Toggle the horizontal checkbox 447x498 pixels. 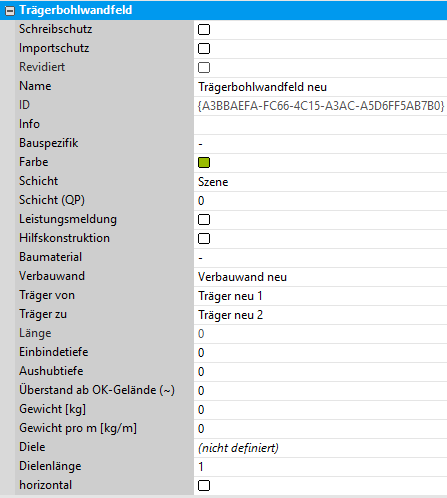[204, 485]
